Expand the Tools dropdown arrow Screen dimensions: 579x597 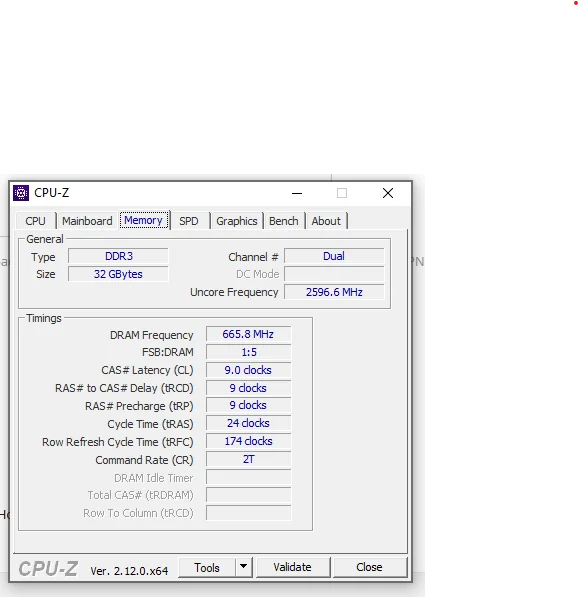click(243, 568)
